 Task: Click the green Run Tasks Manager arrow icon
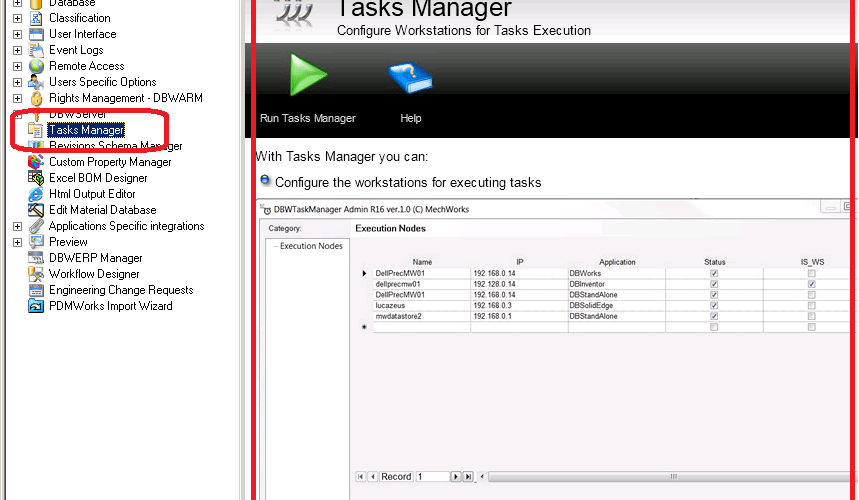click(x=308, y=74)
